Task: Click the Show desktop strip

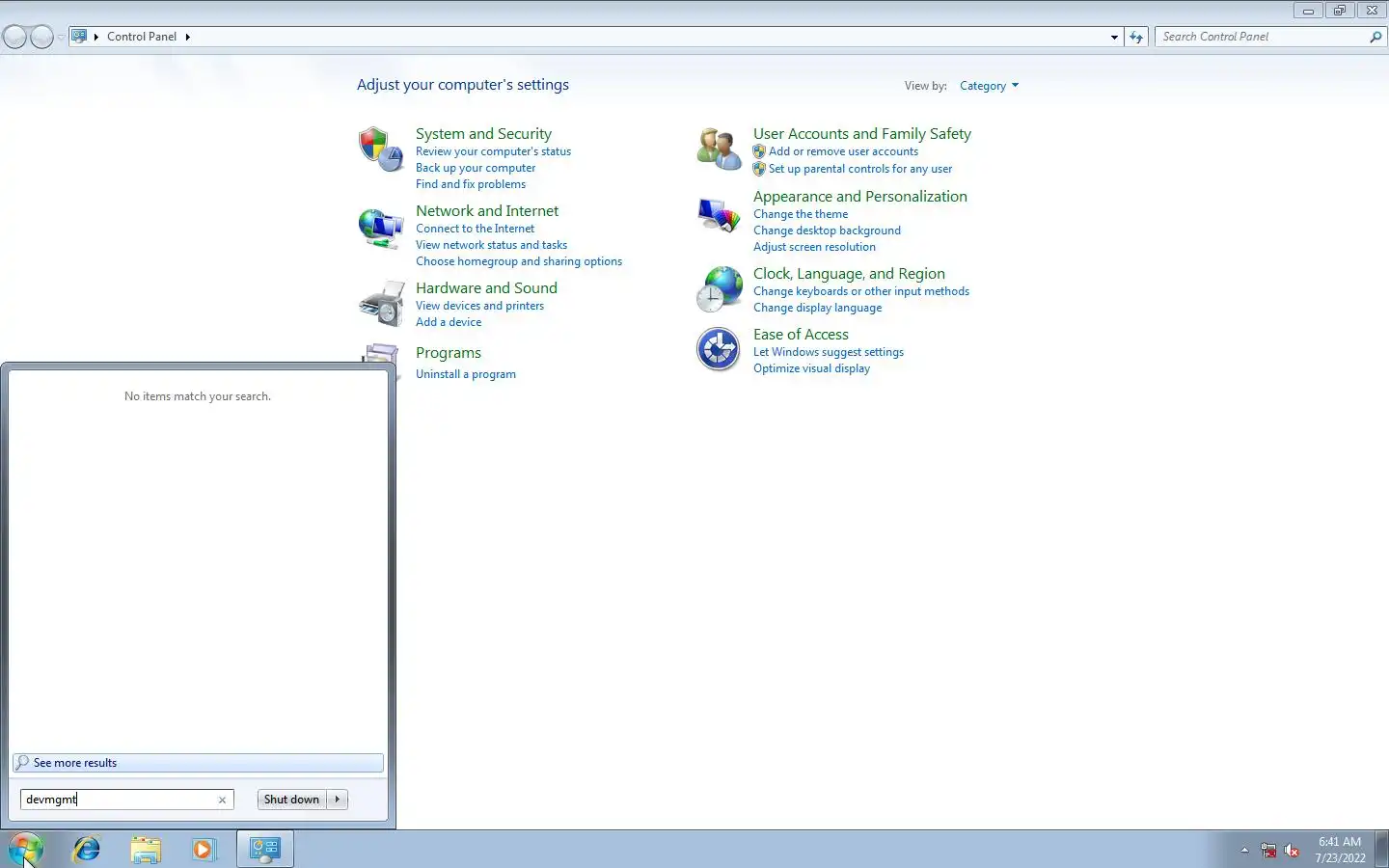Action: click(1381, 850)
